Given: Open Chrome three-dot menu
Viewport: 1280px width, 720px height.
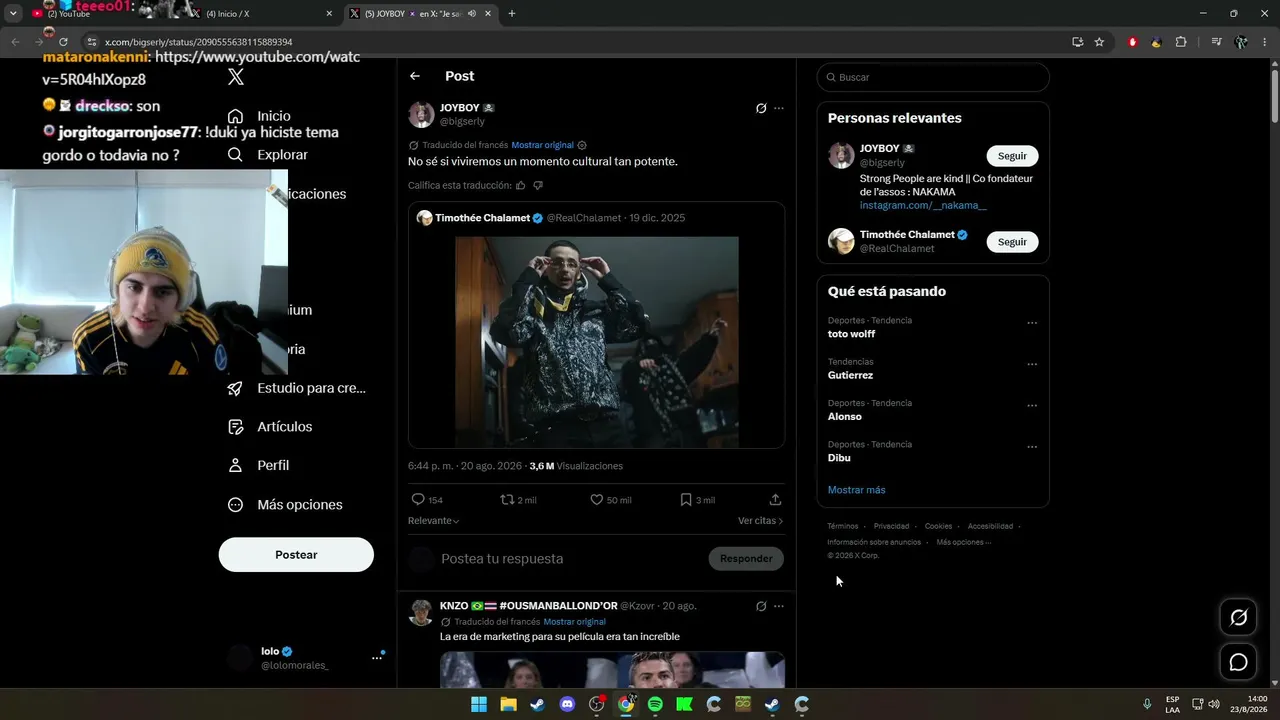Looking at the screenshot, I should pos(1265,42).
